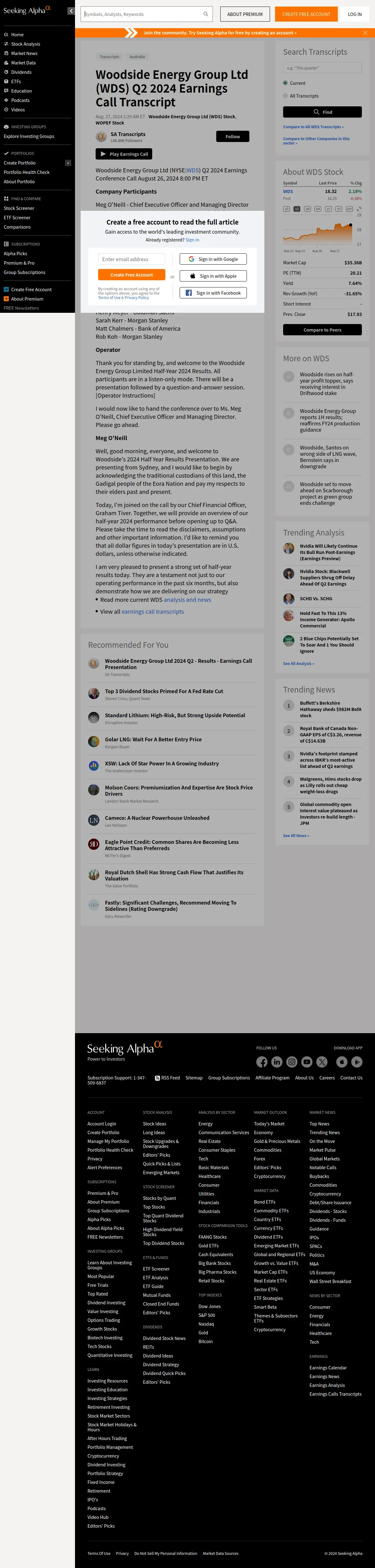
Task: Open the See All Analysis link
Action: point(298,663)
